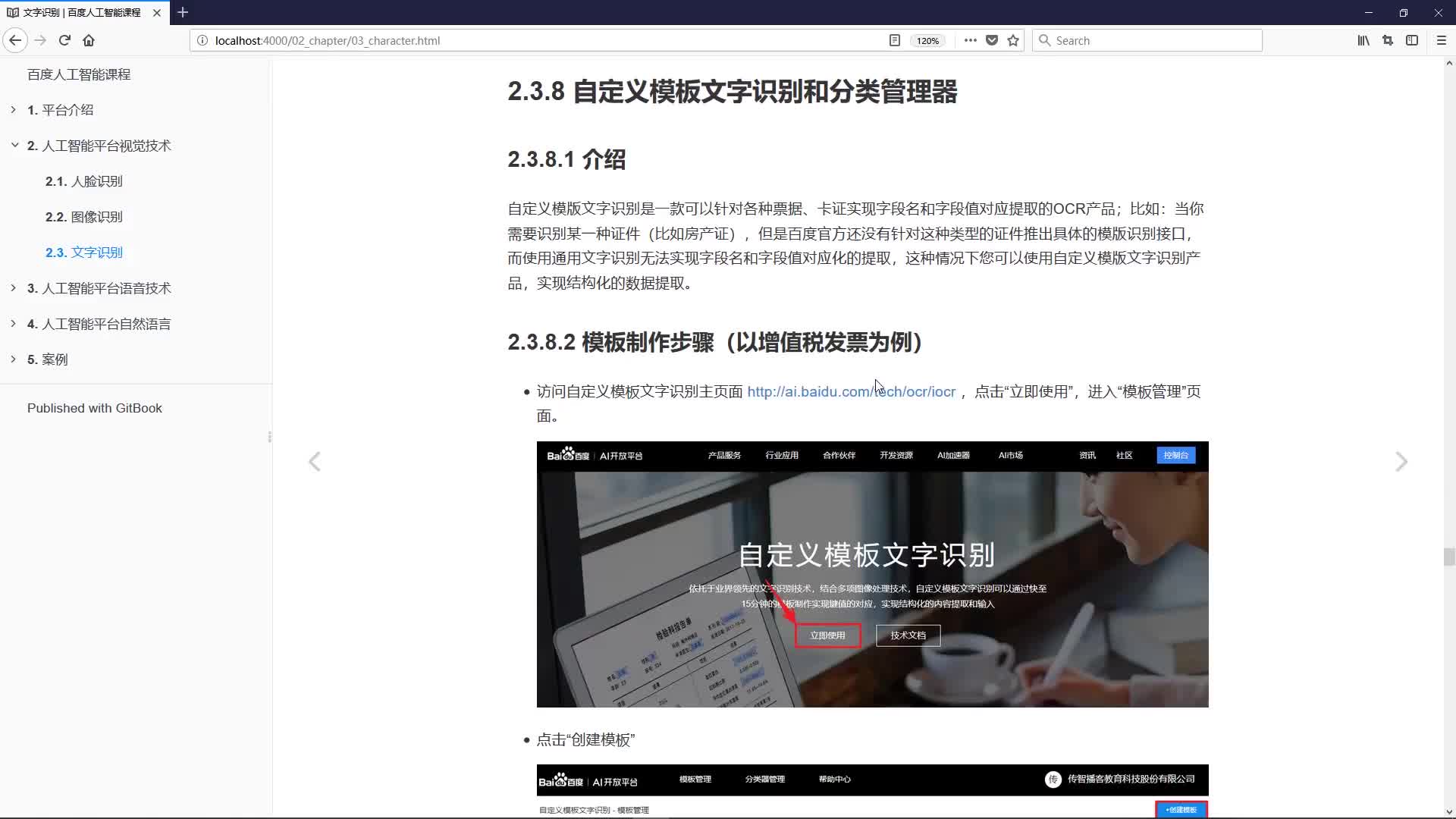Click the 'Published with GitBook' link
1456x819 pixels.
pos(95,408)
